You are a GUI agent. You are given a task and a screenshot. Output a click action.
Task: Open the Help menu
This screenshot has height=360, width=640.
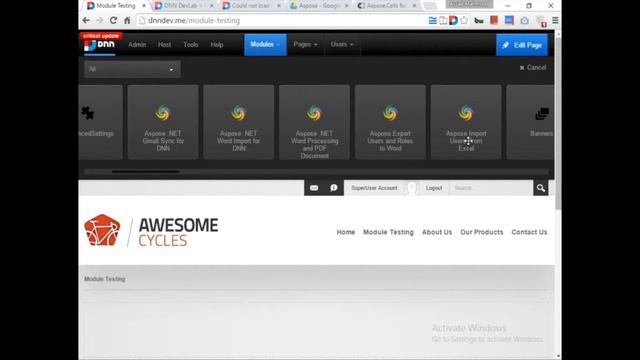217,44
